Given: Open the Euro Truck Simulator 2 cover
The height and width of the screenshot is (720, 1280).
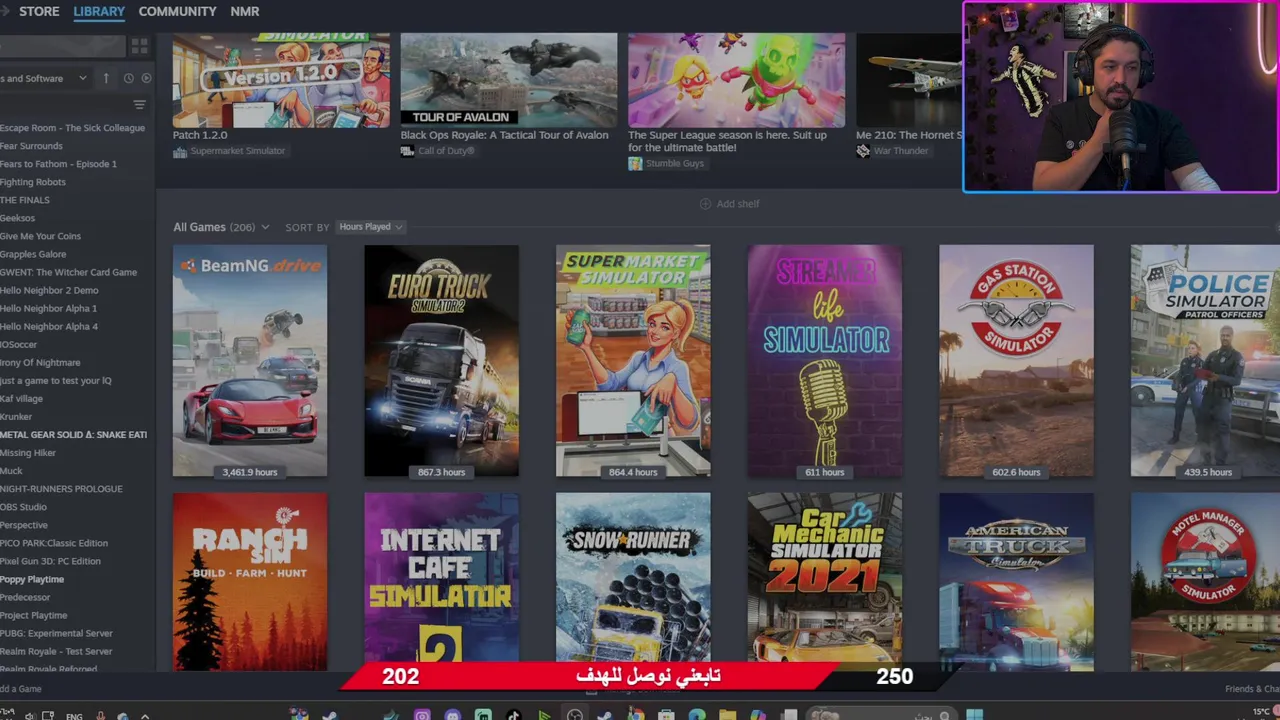Looking at the screenshot, I should pos(441,361).
